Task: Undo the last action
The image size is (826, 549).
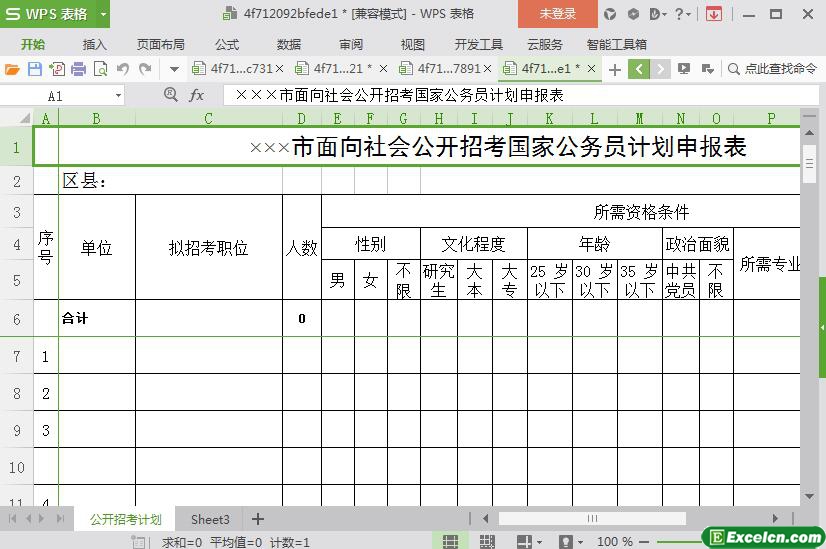Action: [123, 69]
